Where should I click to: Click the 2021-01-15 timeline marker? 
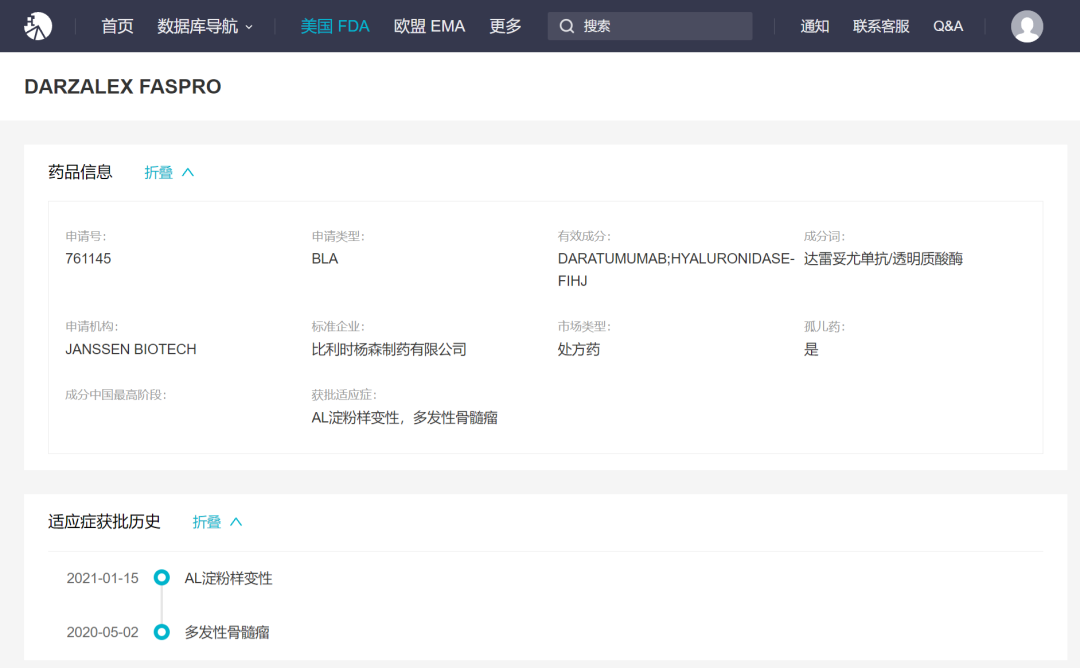[162, 577]
